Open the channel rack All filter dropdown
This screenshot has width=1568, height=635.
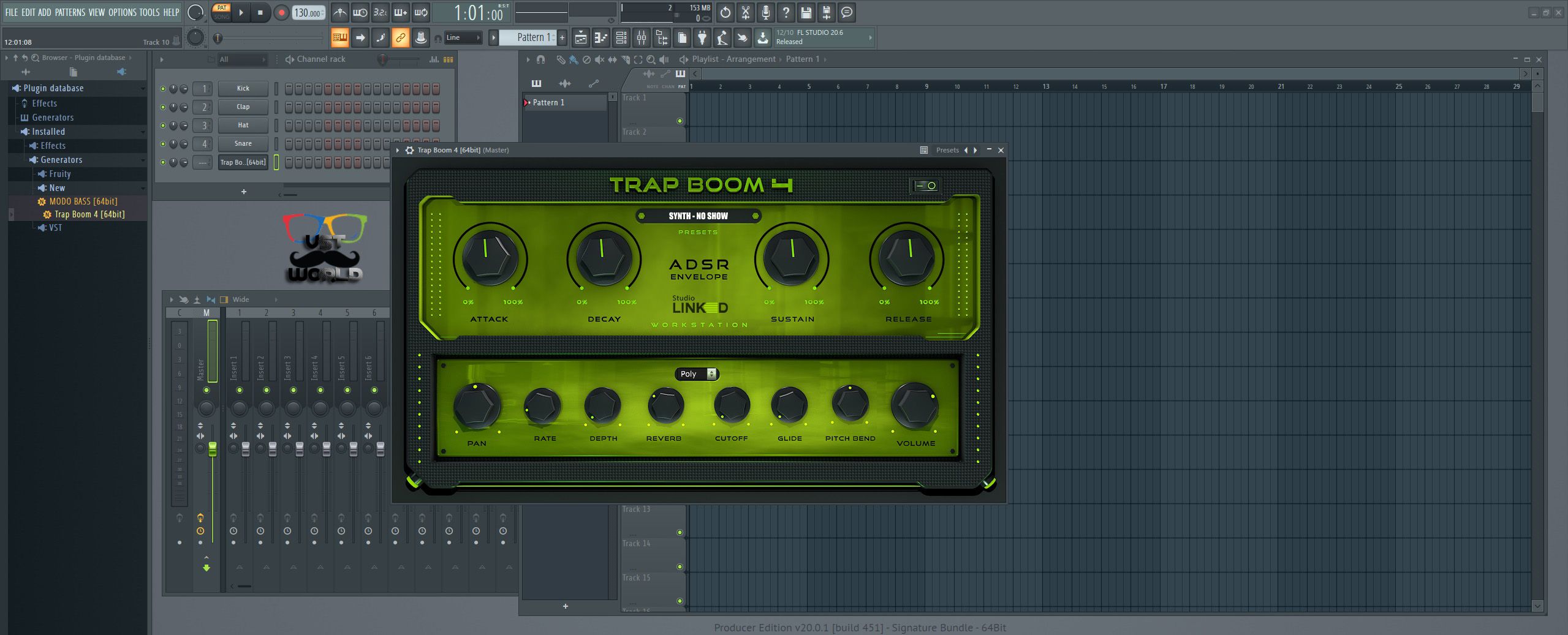pyautogui.click(x=243, y=59)
